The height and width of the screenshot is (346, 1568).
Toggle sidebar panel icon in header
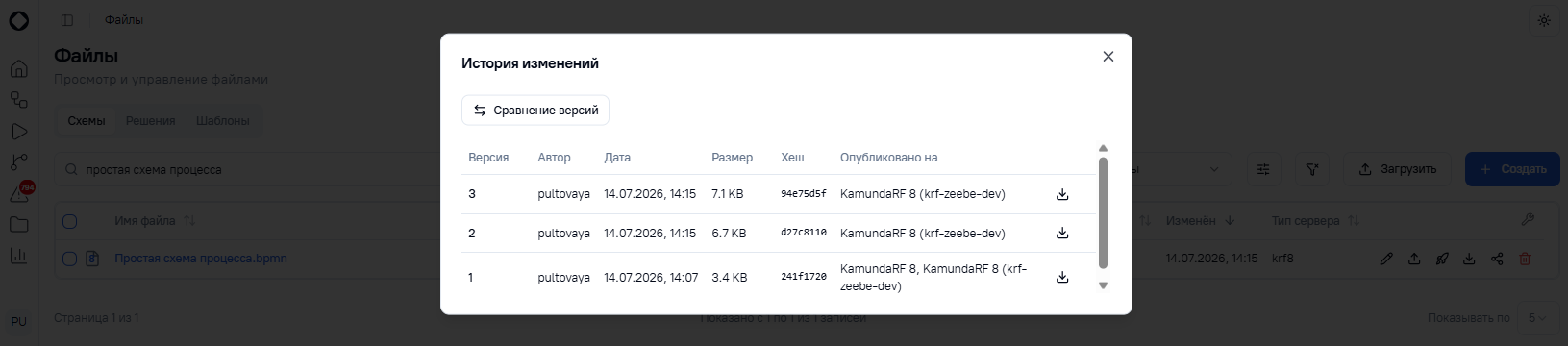66,20
